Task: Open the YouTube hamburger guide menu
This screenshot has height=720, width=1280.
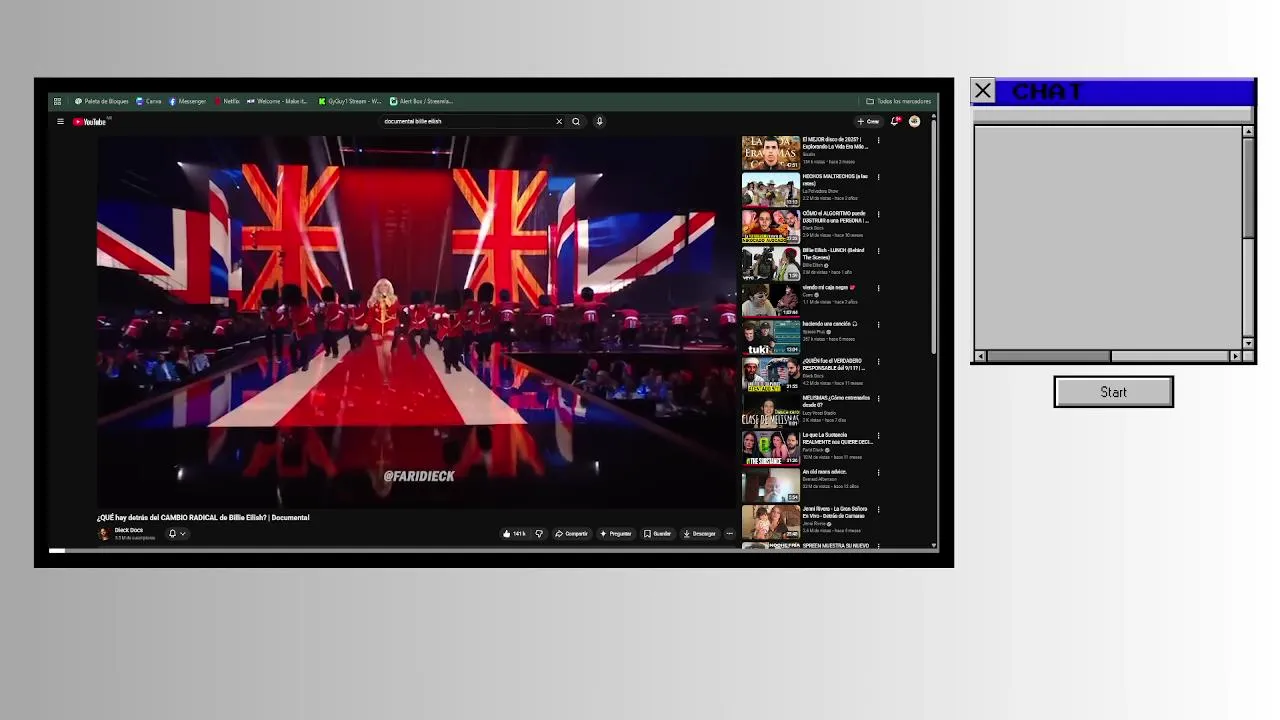Action: coord(60,122)
